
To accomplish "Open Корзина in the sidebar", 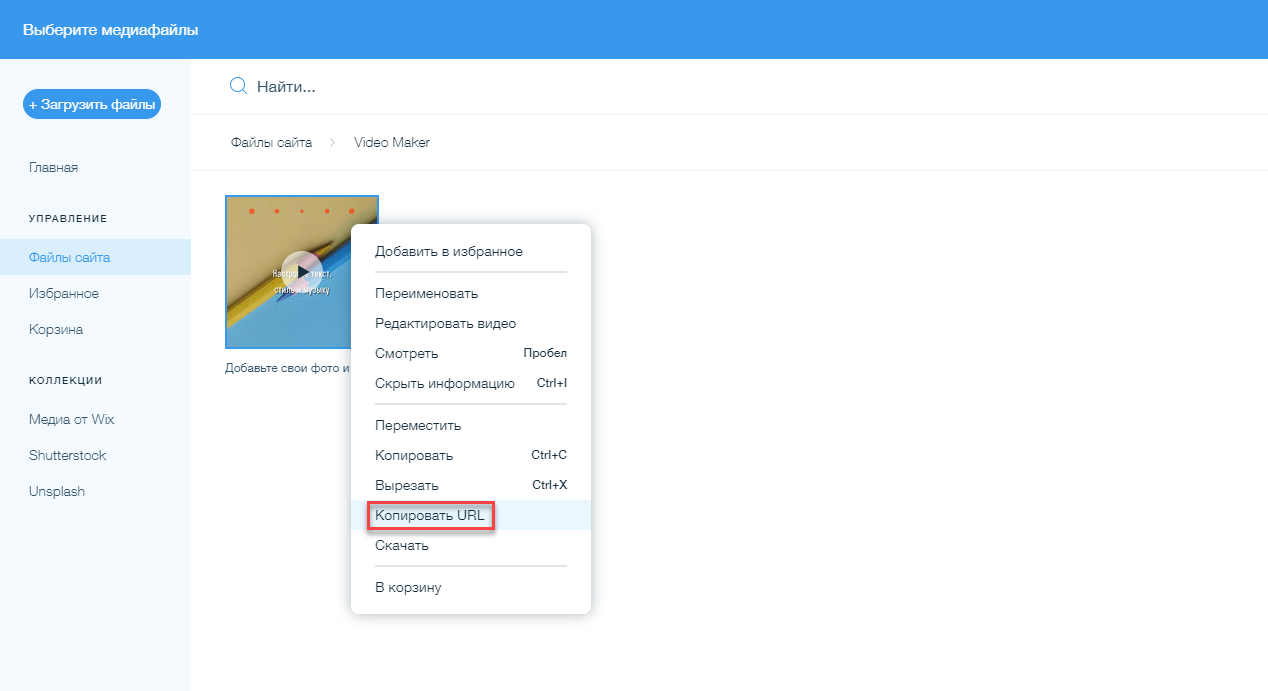I will click(x=56, y=329).
